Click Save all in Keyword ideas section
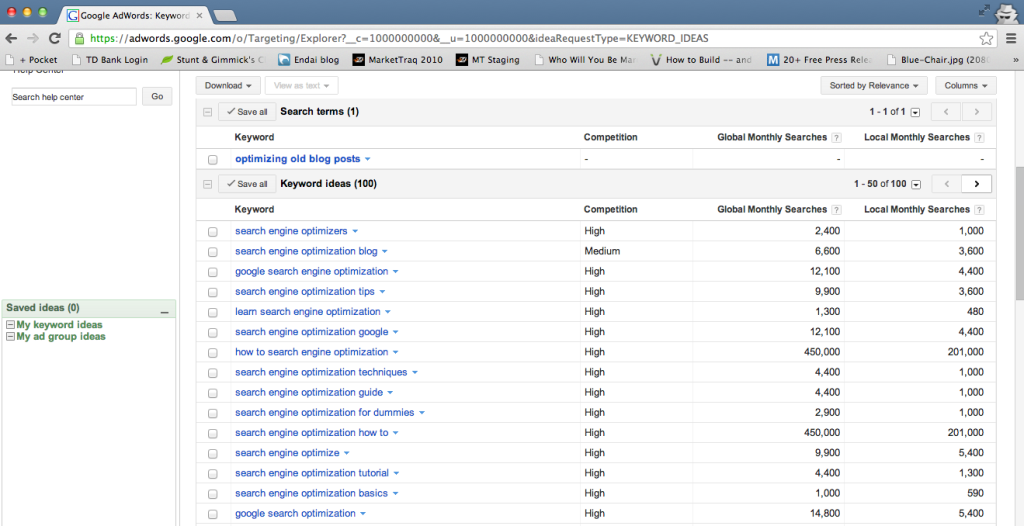The image size is (1024, 526). pyautogui.click(x=247, y=184)
